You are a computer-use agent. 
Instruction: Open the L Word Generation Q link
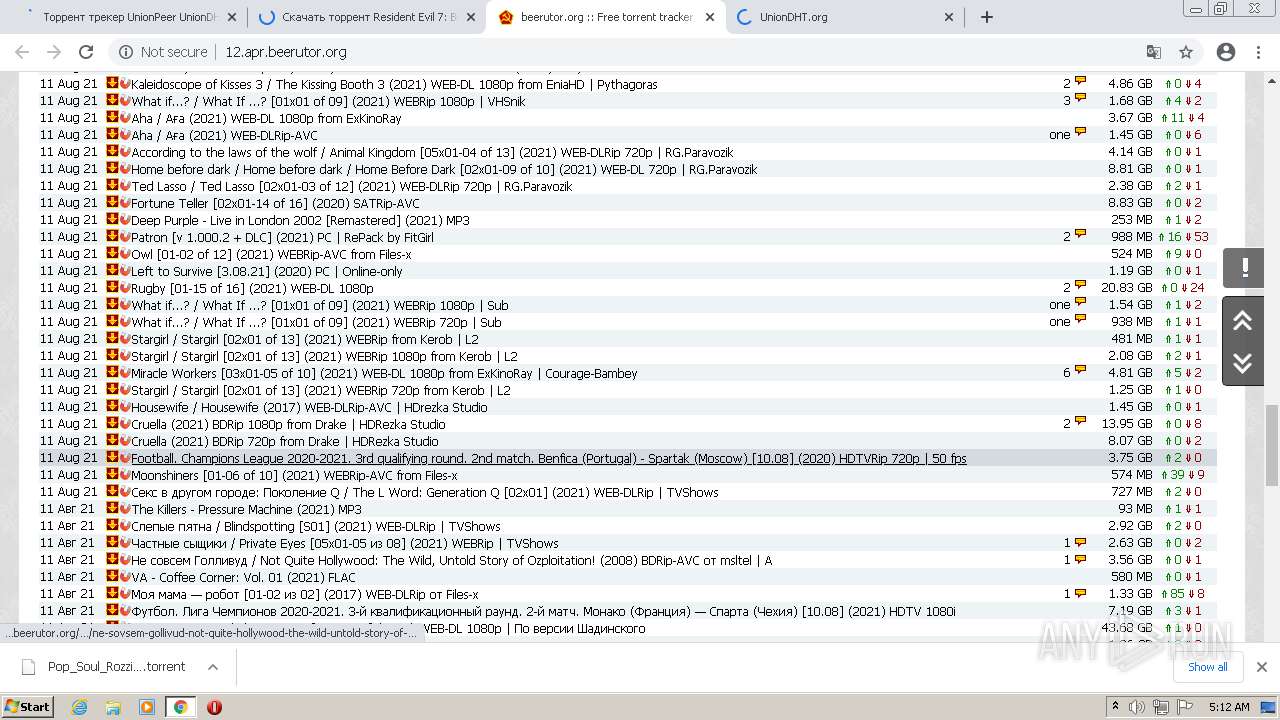pos(425,492)
